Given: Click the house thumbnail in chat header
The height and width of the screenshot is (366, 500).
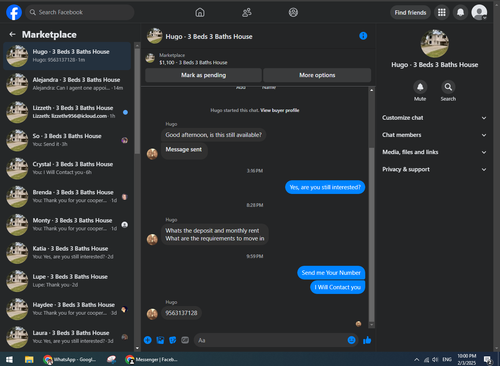Looking at the screenshot, I should coord(155,36).
